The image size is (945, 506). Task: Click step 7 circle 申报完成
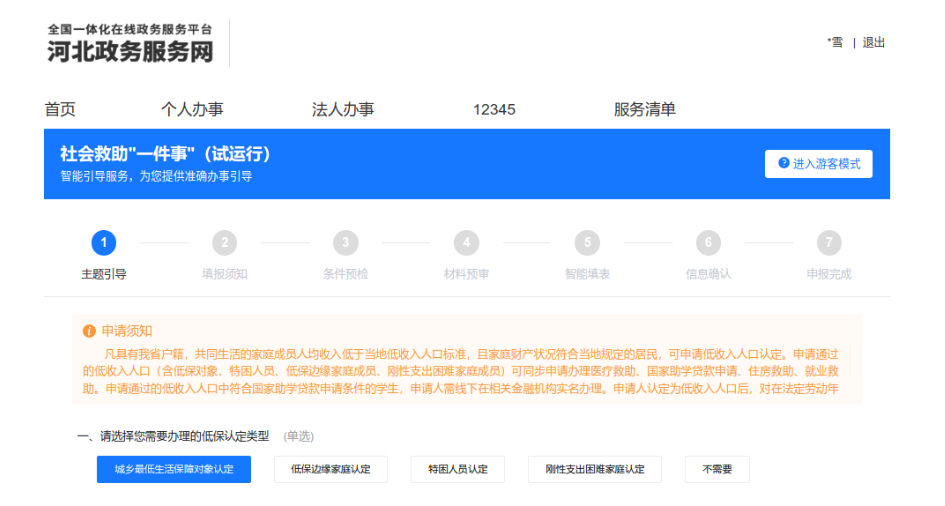tap(829, 243)
